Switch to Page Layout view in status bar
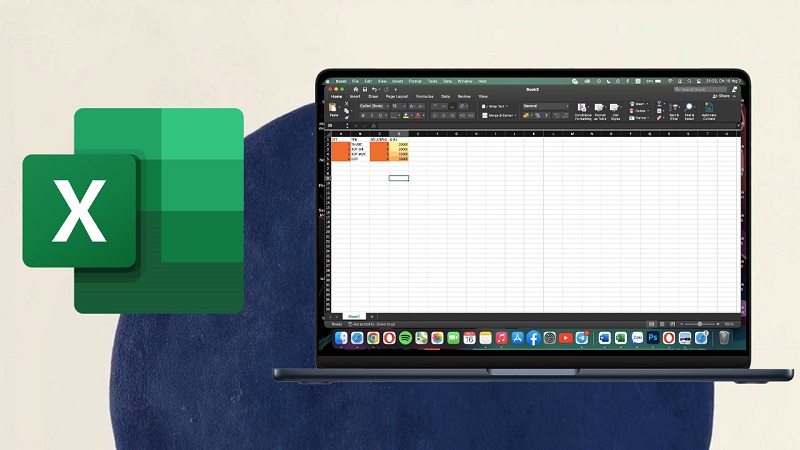This screenshot has width=800, height=450. tap(662, 324)
